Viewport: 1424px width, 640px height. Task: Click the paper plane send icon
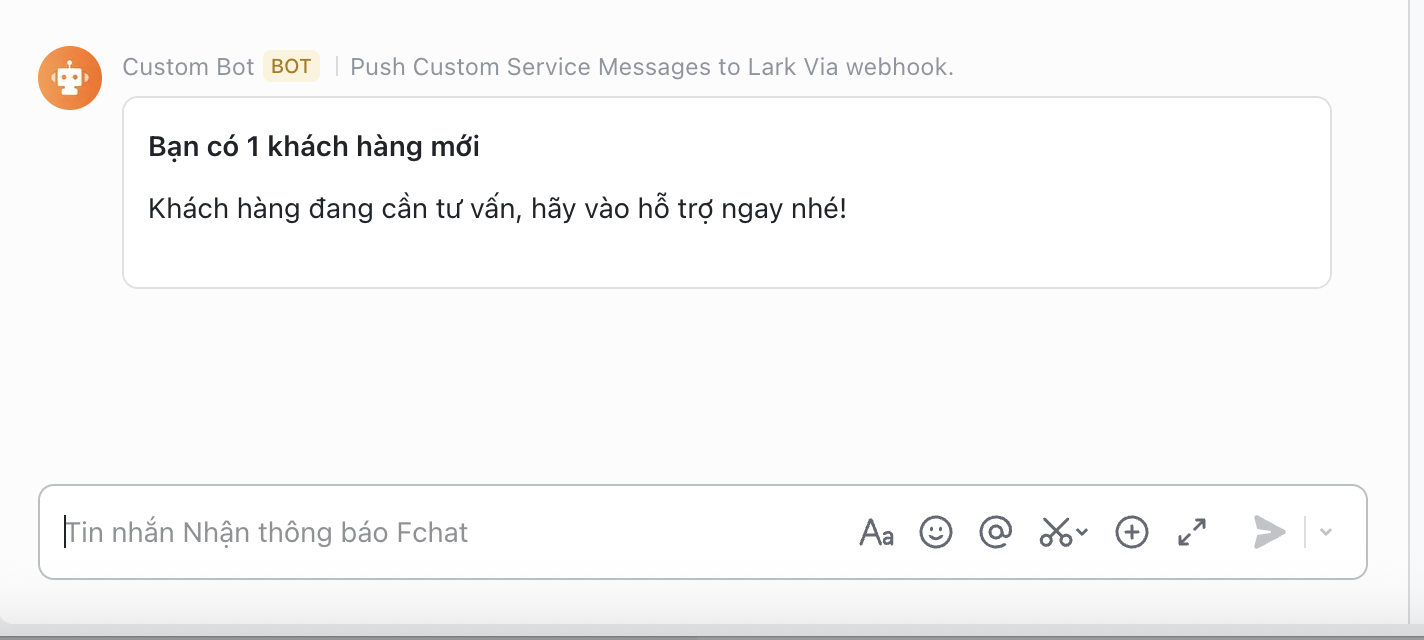(x=1269, y=532)
